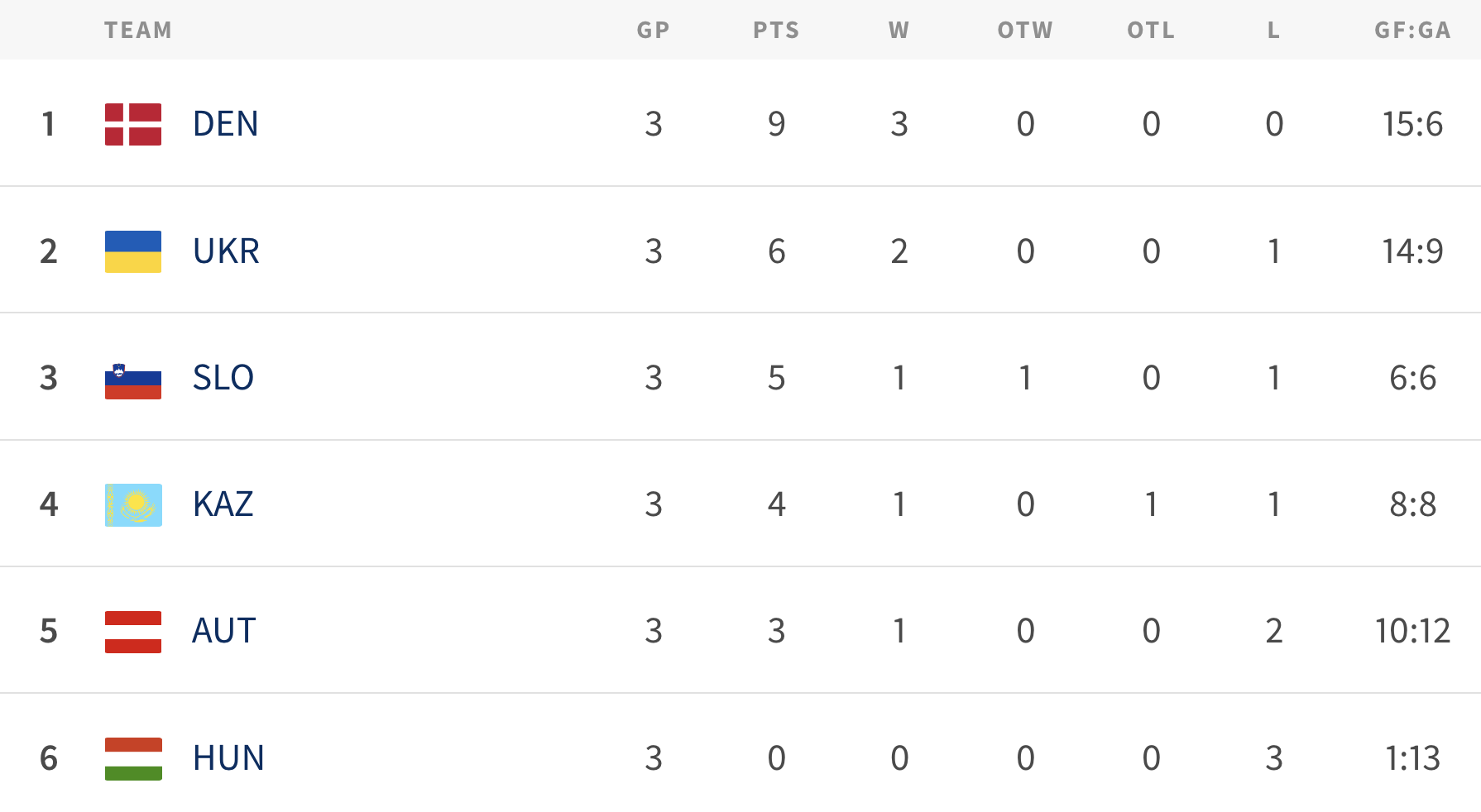Screen dimensions: 1481x812
Task: Open the HUN team page
Action: point(228,758)
